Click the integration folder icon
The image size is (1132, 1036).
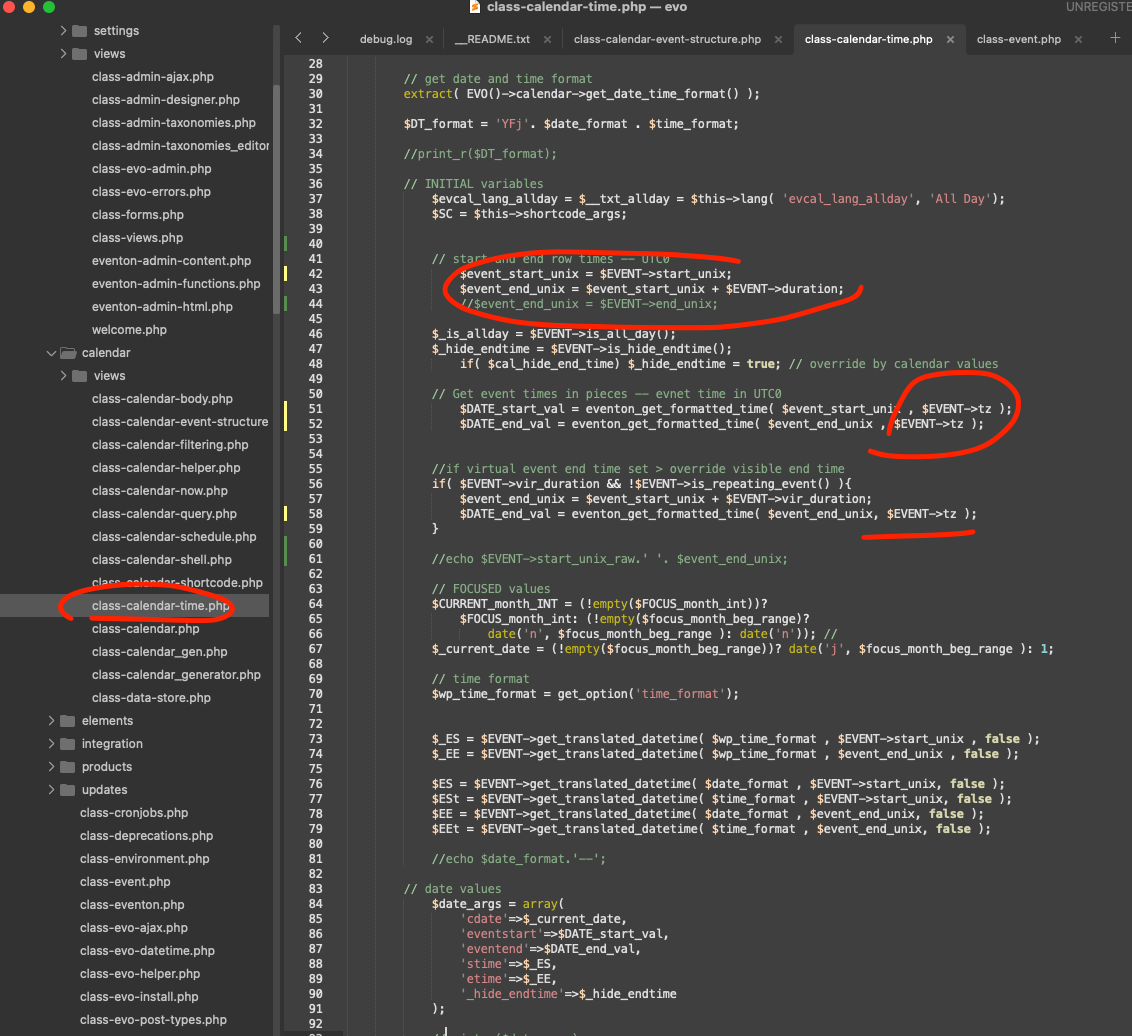tap(68, 744)
